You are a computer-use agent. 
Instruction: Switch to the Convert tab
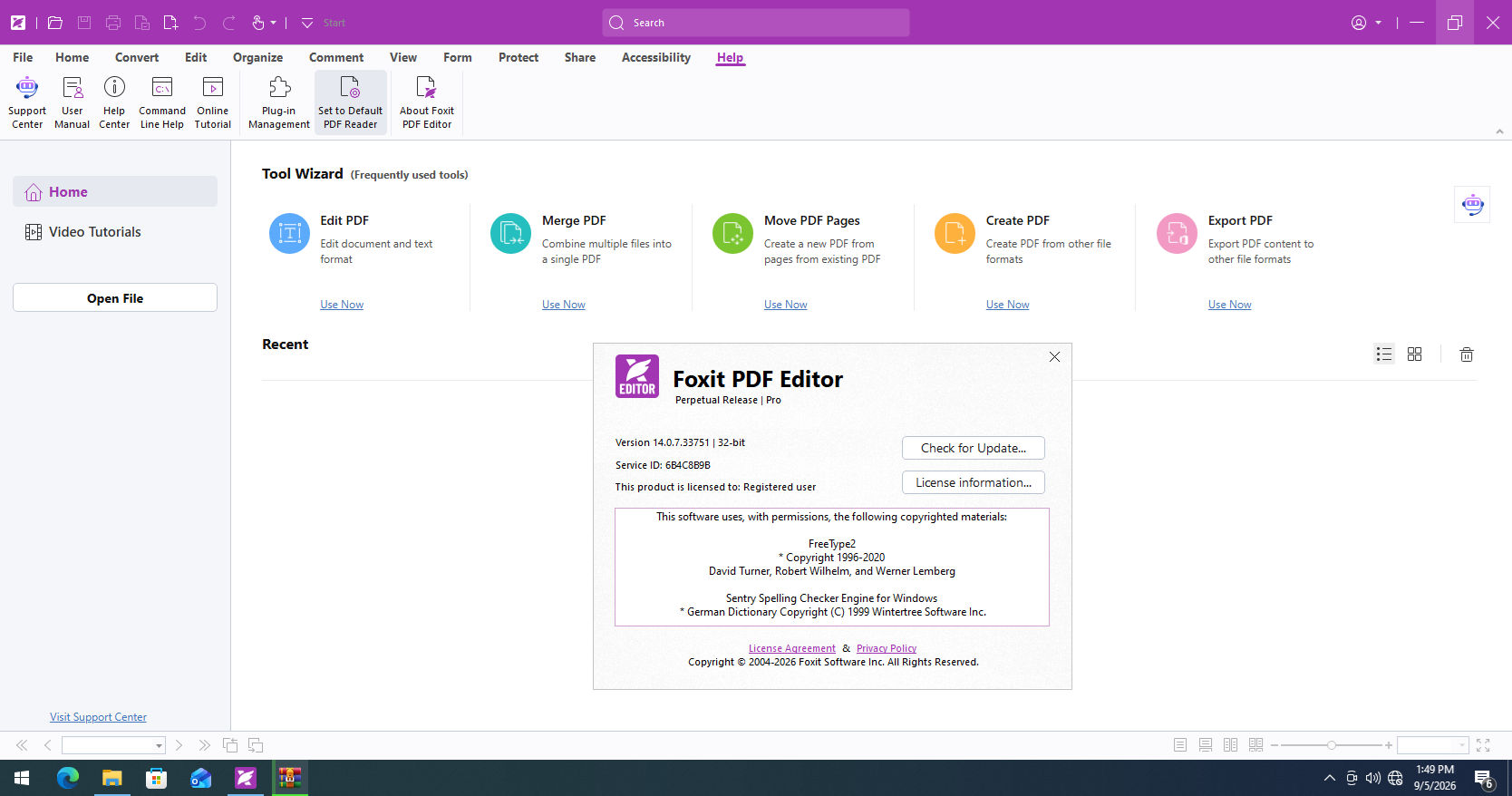(137, 57)
